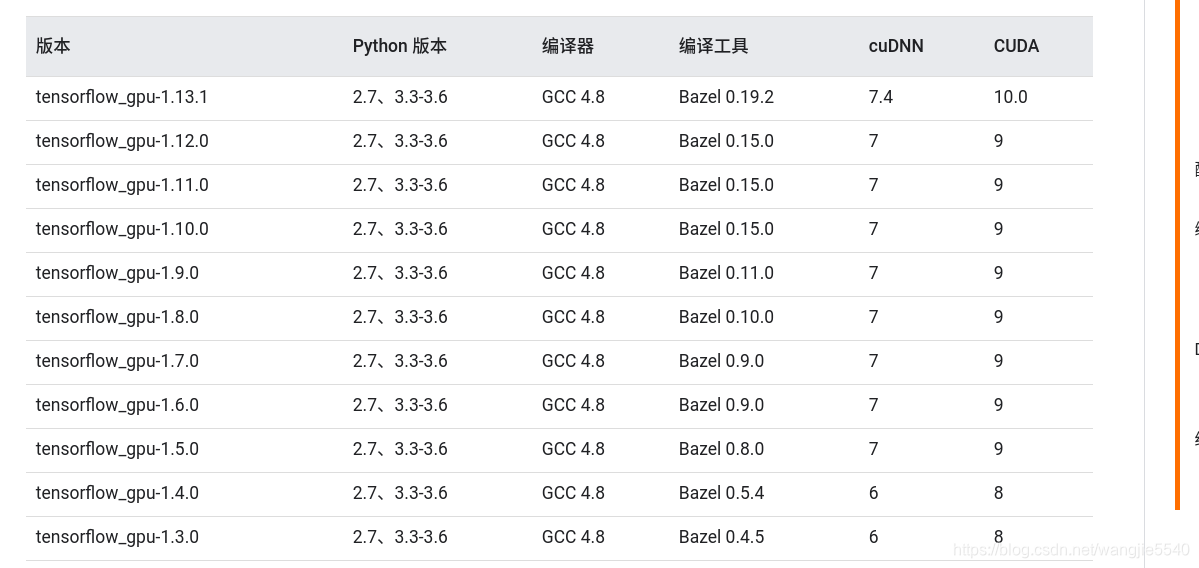Screen dimensions: 1199x568
Task: Select the tensorflow_gpu-1.10.0 cell
Action: tap(122, 229)
